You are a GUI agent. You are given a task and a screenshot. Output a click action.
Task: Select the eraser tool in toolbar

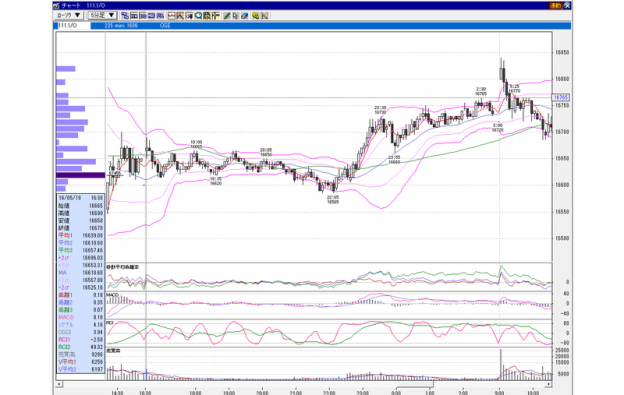pyautogui.click(x=244, y=16)
